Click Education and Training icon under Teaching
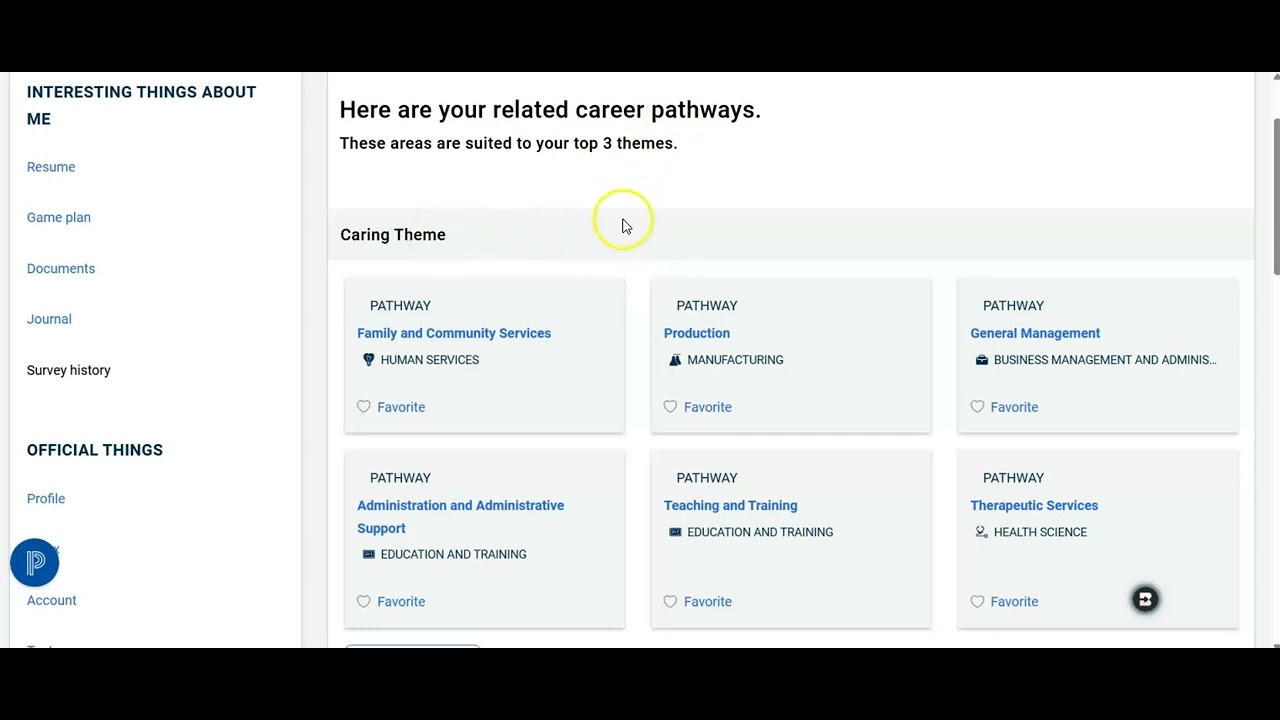Viewport: 1280px width, 720px height. click(x=675, y=532)
